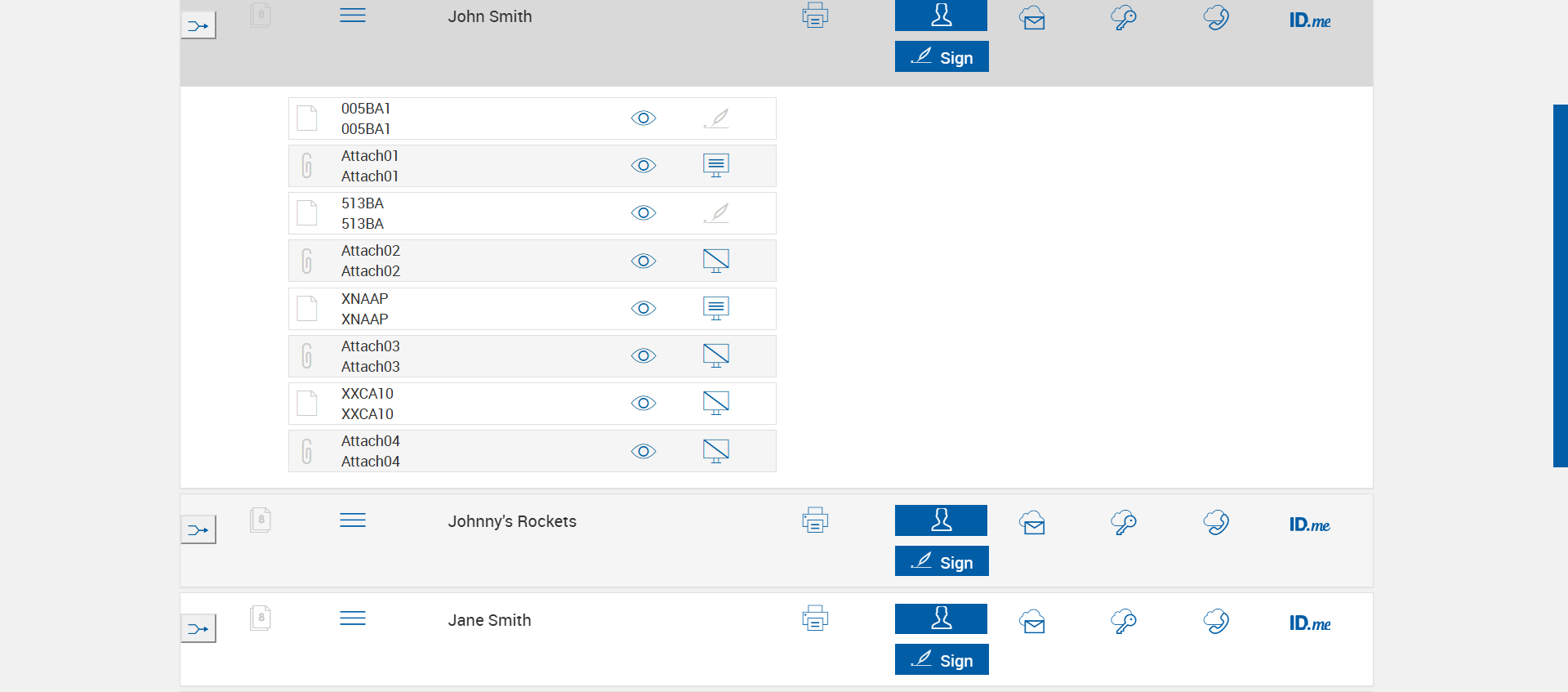Click the person button above Johnny's Rockets Sign
Image resolution: width=1568 pixels, height=692 pixels.
tap(941, 520)
